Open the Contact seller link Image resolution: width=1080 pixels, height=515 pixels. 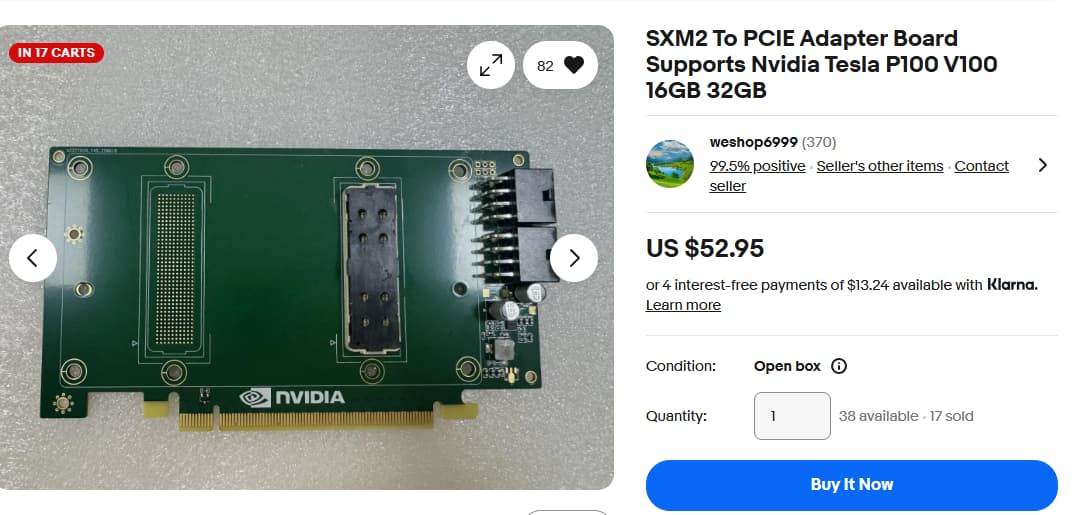tap(859, 176)
